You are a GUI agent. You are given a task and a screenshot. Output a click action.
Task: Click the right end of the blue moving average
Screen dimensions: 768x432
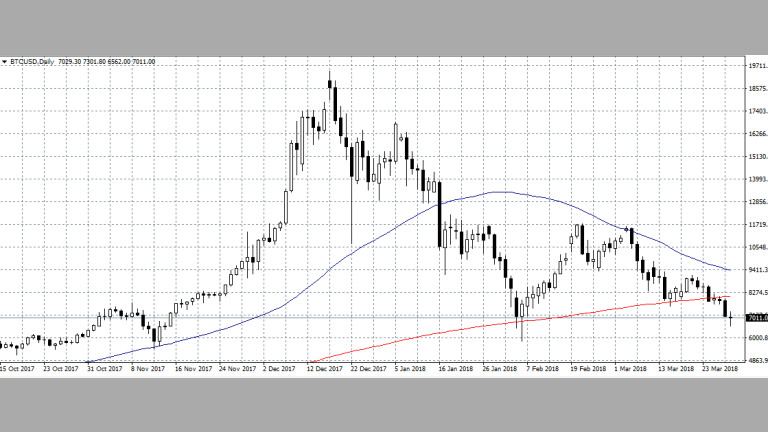730,270
